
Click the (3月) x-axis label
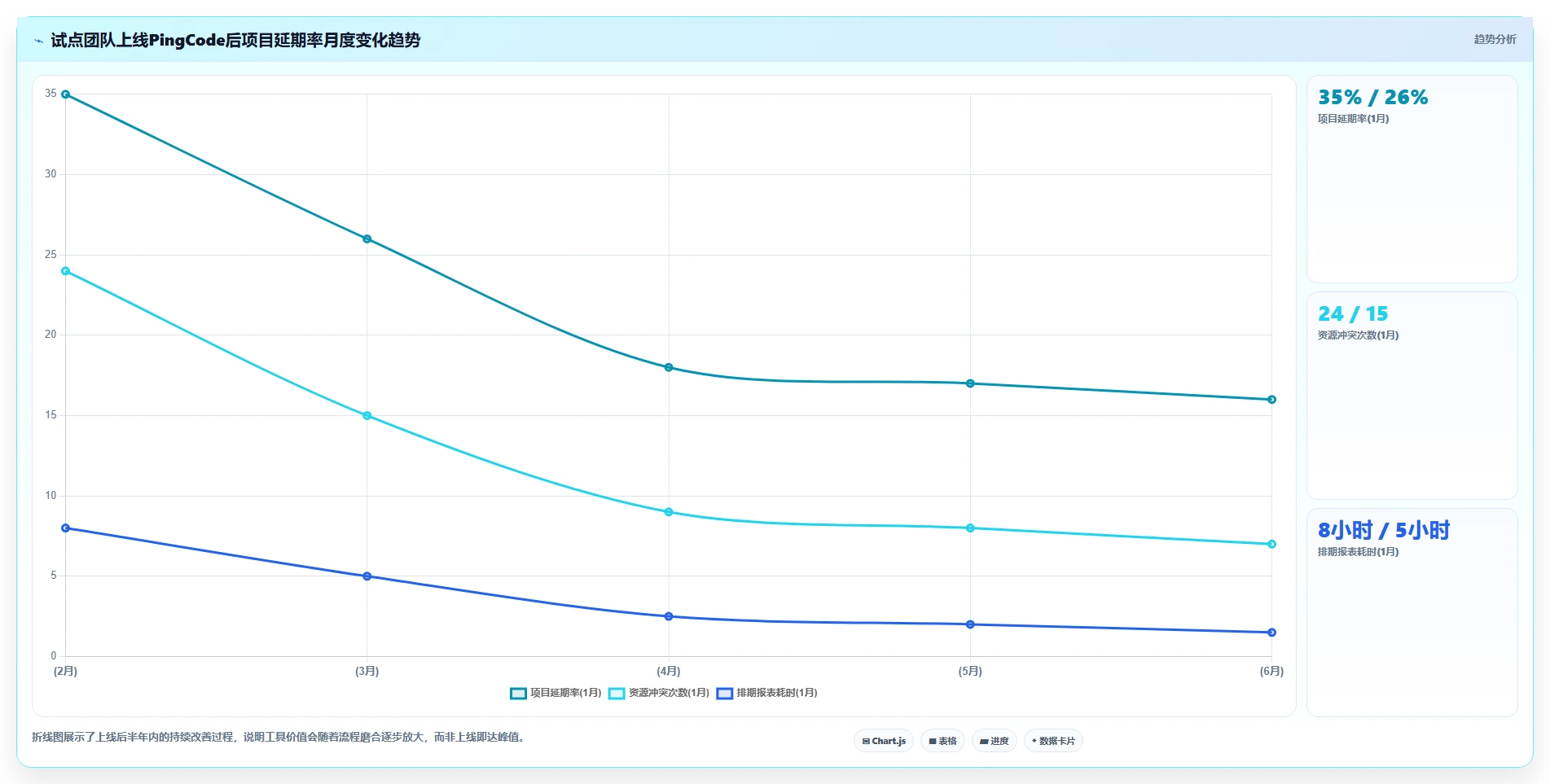pyautogui.click(x=367, y=672)
